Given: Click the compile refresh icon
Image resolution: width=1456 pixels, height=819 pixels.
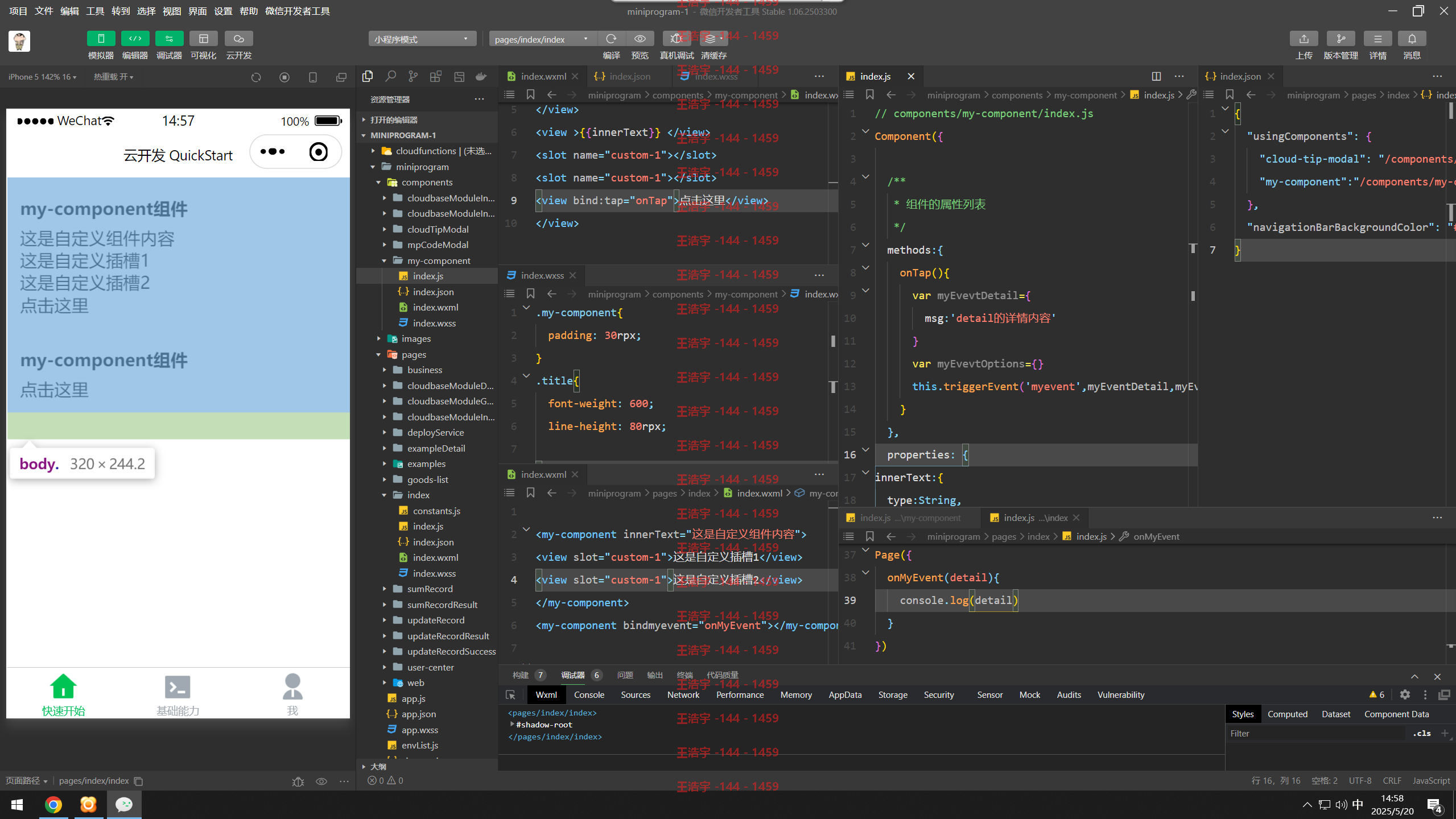Looking at the screenshot, I should point(611,39).
